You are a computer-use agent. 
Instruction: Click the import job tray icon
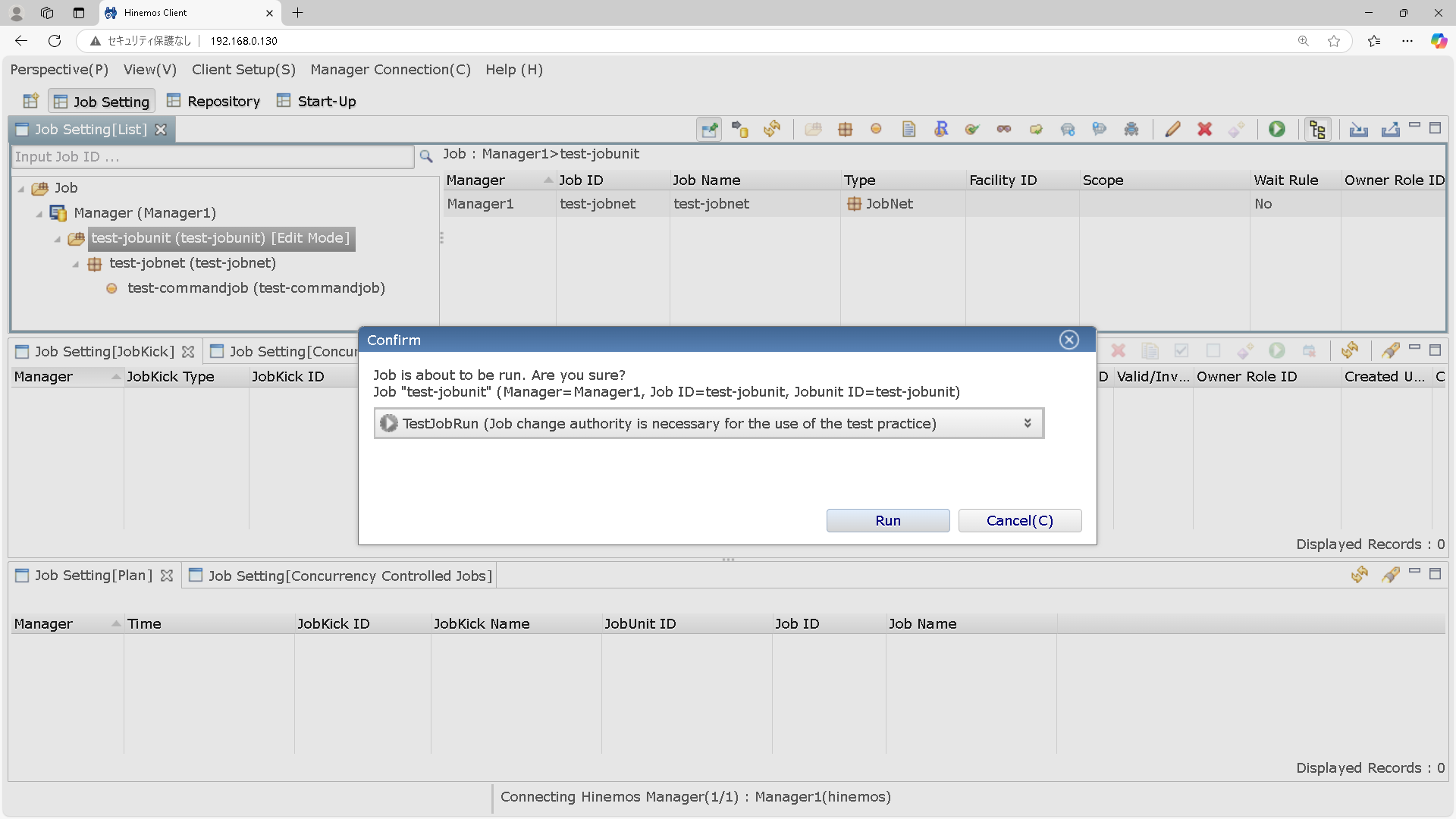click(x=1358, y=129)
